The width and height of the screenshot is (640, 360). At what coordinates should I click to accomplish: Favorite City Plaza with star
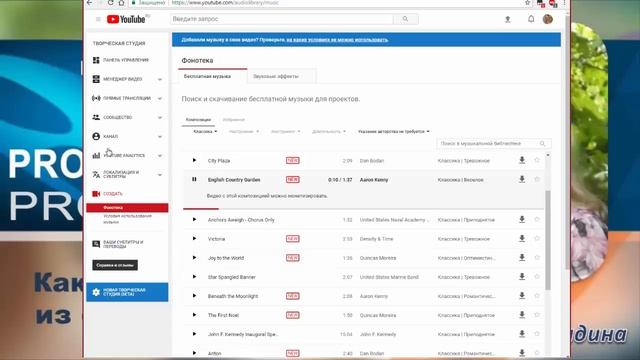[x=537, y=160]
